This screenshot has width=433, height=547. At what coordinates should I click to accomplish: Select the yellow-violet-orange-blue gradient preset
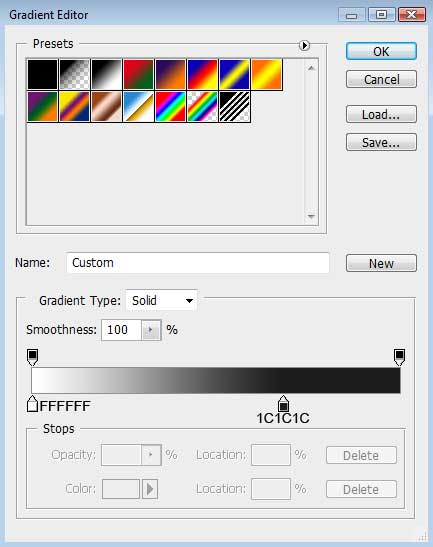(x=74, y=106)
